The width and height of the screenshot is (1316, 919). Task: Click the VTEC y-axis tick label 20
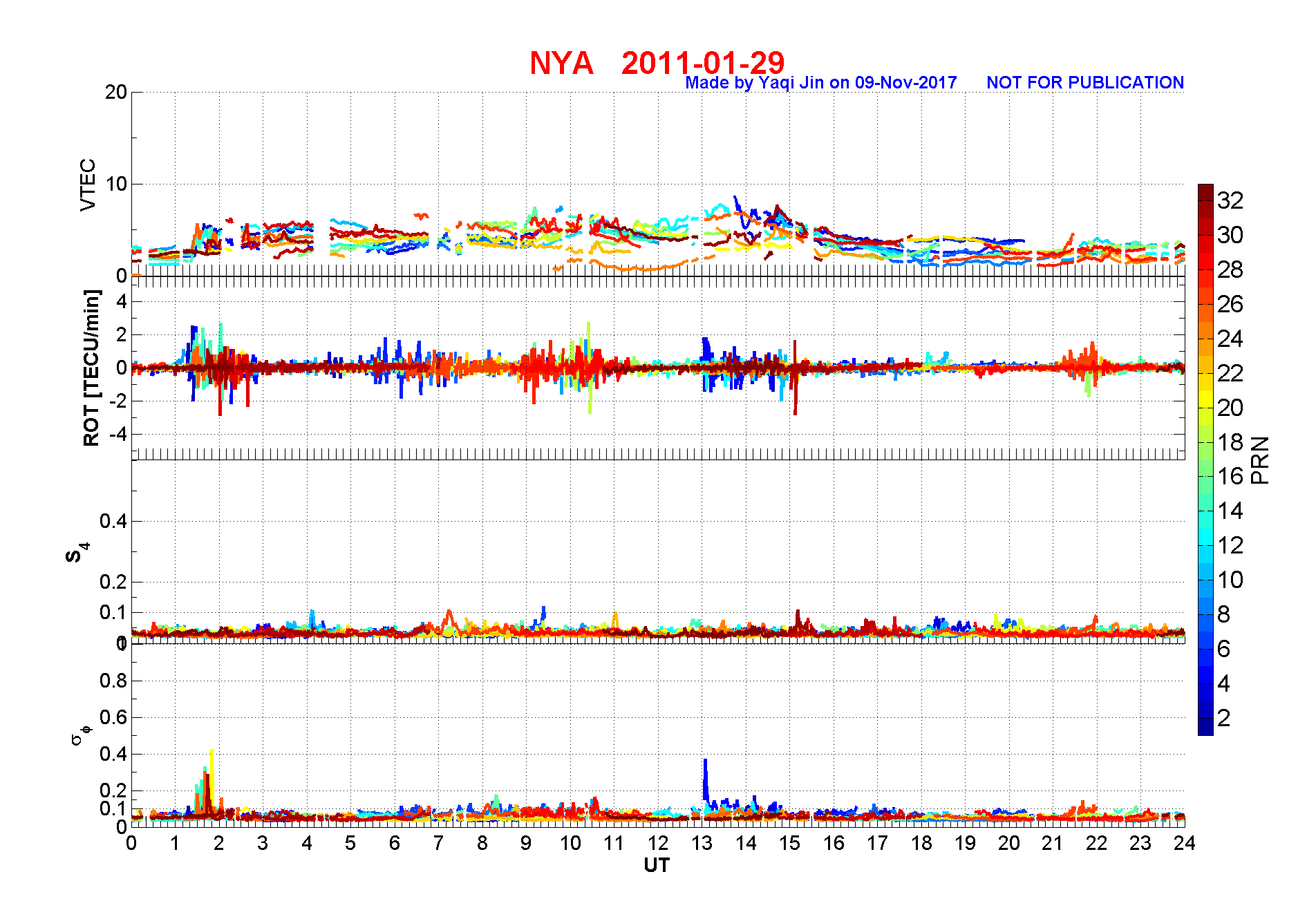pyautogui.click(x=116, y=92)
